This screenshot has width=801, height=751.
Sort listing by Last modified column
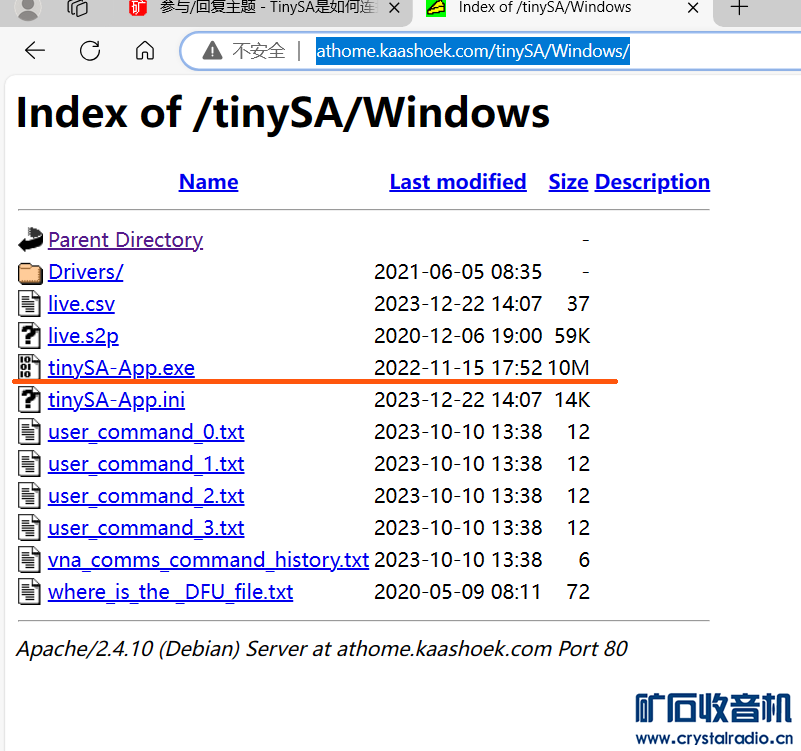(x=458, y=182)
